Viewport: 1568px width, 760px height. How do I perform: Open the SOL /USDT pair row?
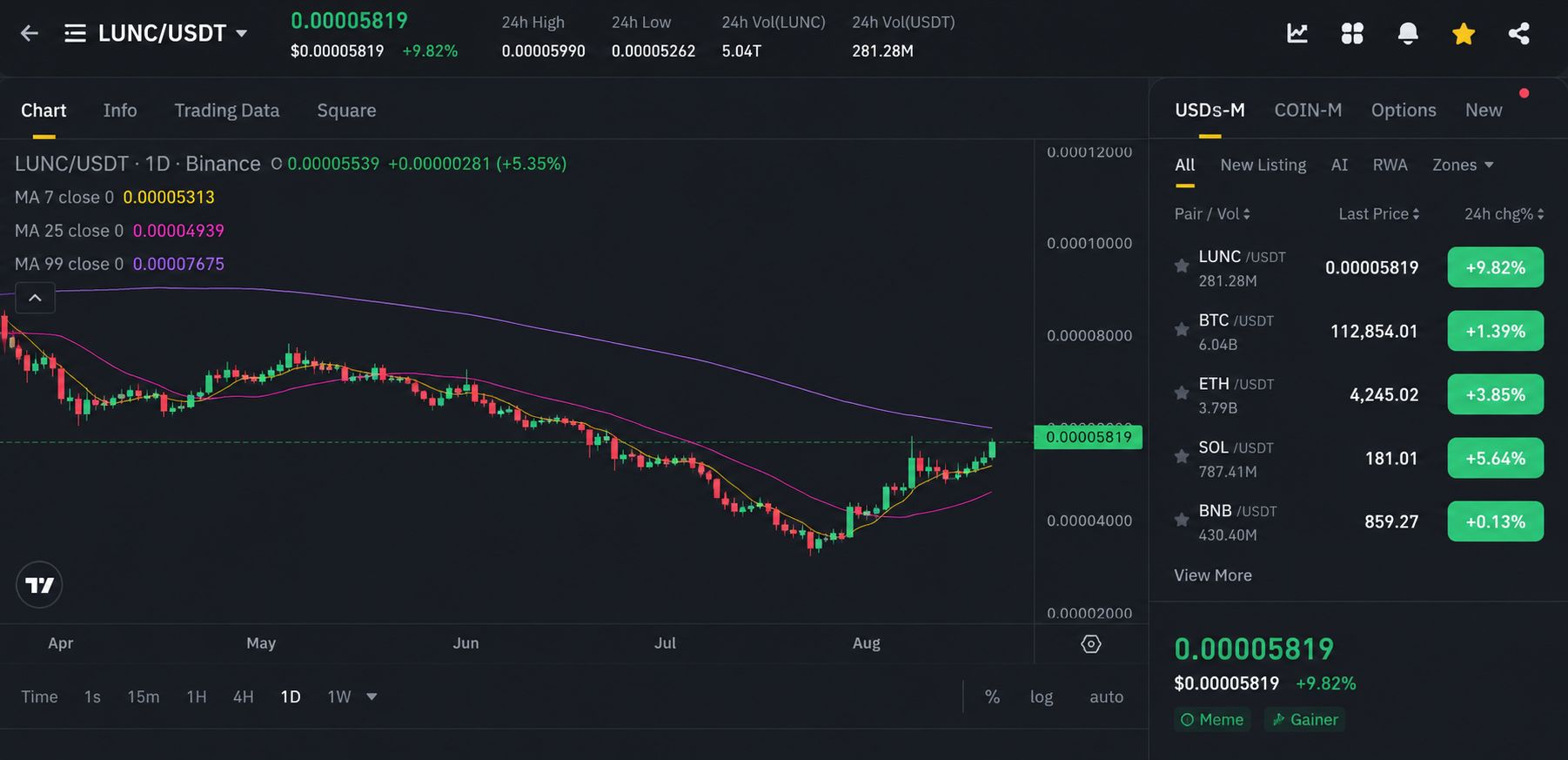(x=1358, y=458)
